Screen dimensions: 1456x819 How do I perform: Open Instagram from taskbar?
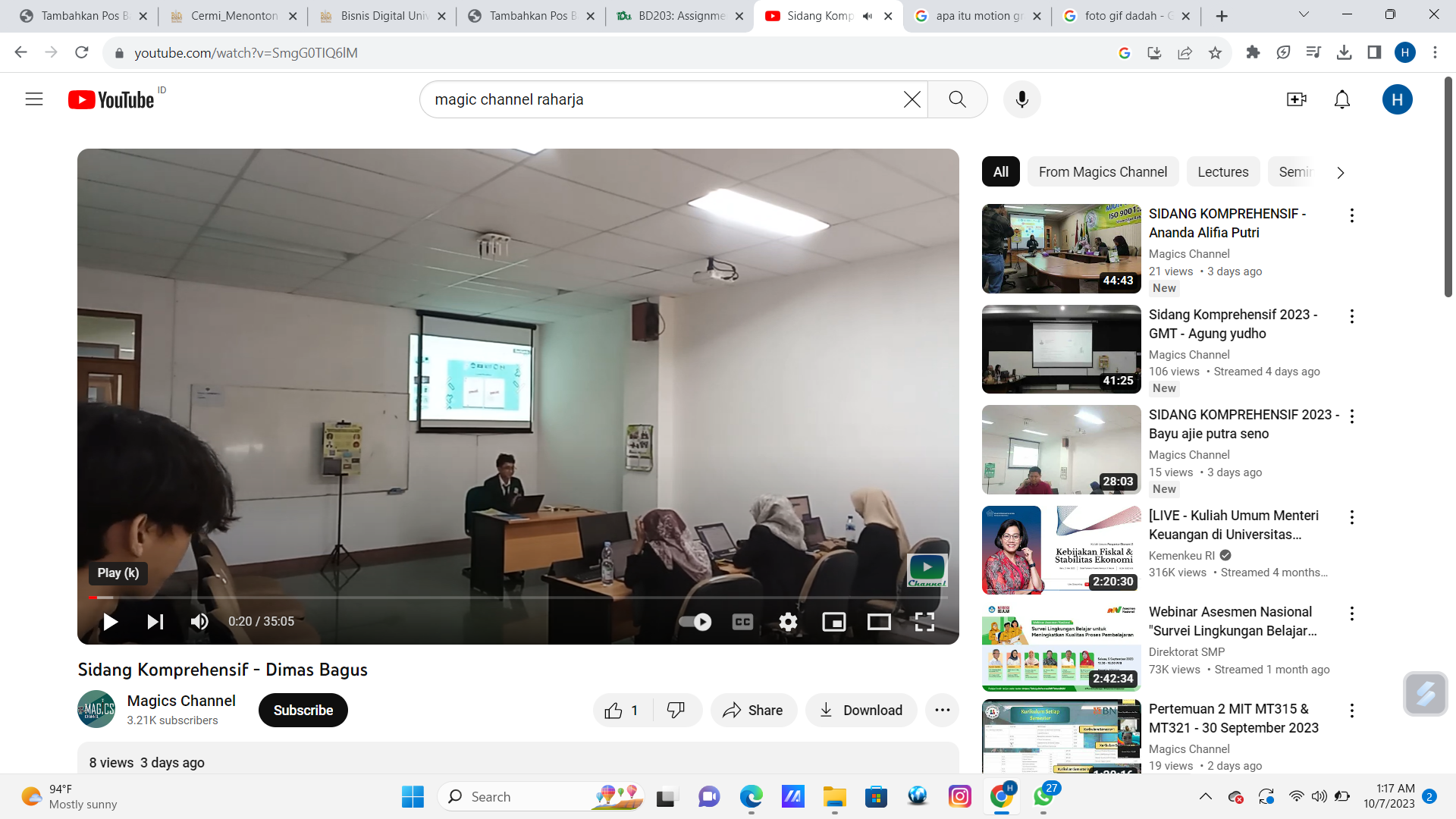click(959, 797)
